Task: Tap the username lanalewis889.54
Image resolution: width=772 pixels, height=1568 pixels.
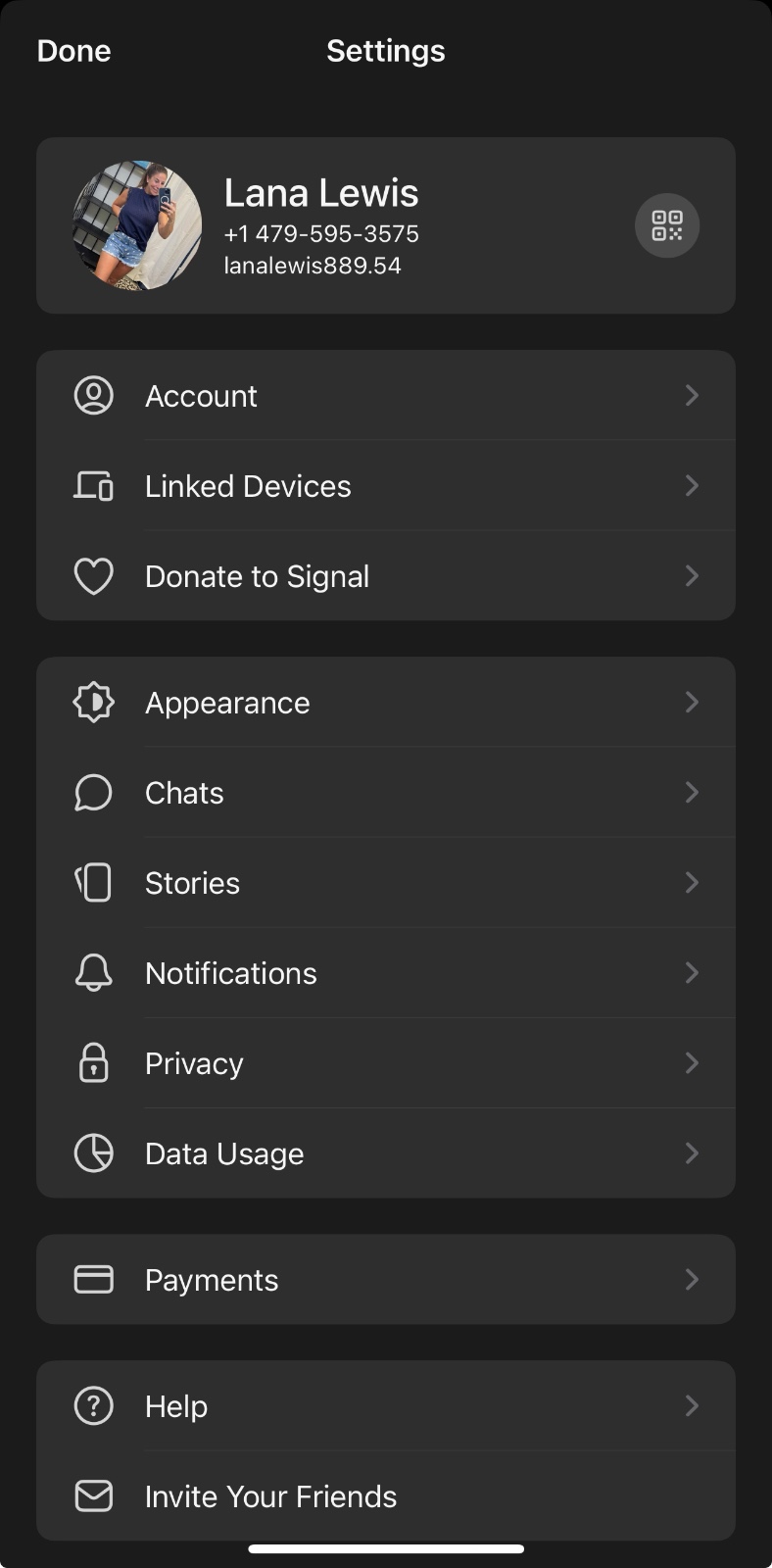Action: [313, 266]
